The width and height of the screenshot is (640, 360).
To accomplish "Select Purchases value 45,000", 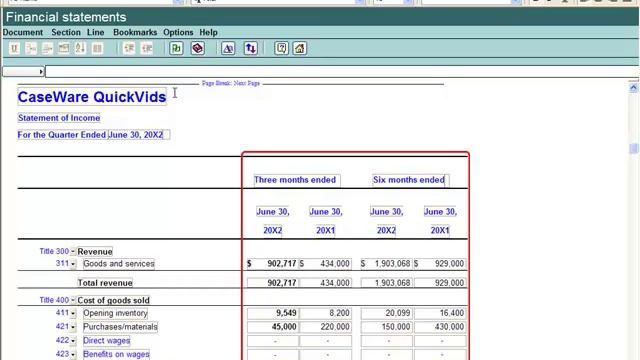I will coord(272,327).
